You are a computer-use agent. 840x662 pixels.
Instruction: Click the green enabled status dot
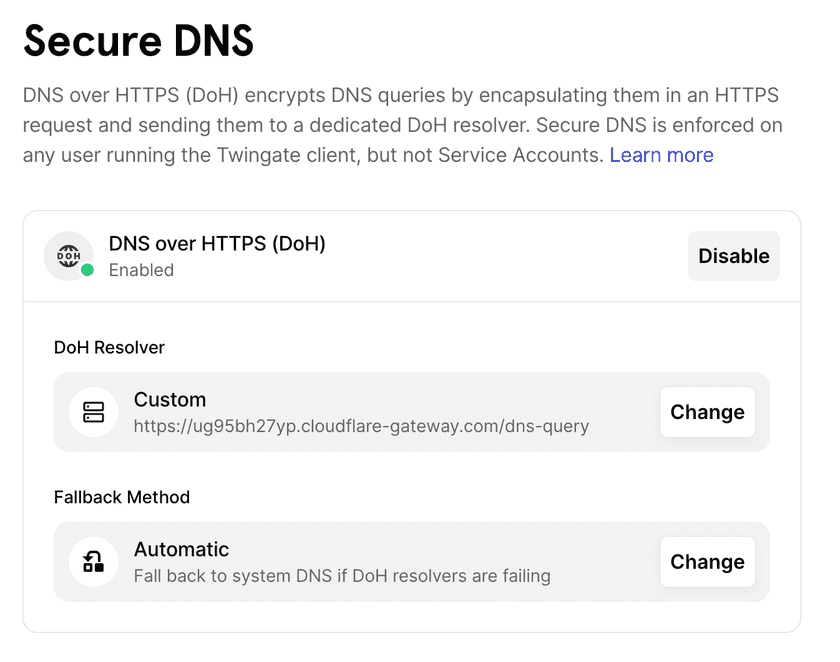(x=87, y=270)
